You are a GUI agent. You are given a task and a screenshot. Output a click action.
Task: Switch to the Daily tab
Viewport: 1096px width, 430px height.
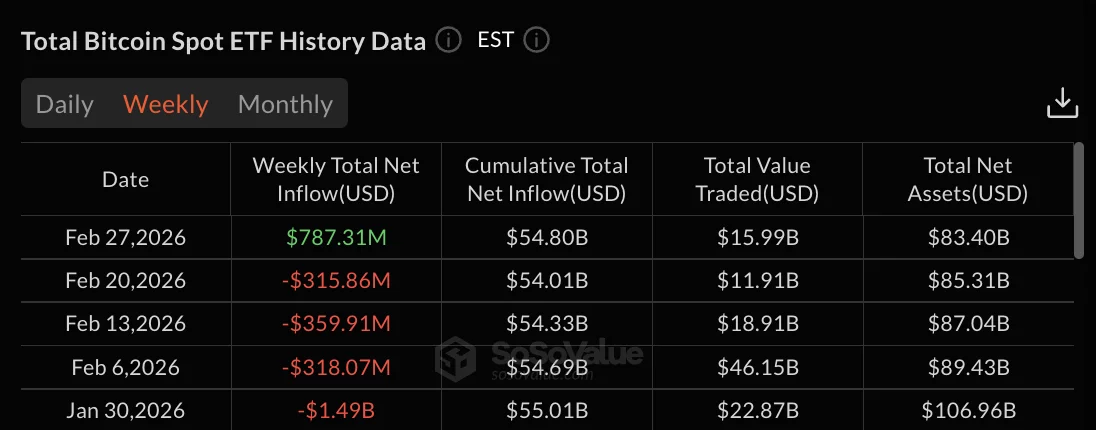65,104
